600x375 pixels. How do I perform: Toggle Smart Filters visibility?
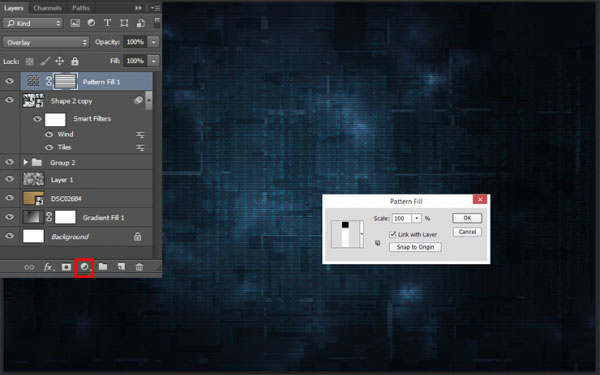(37, 119)
